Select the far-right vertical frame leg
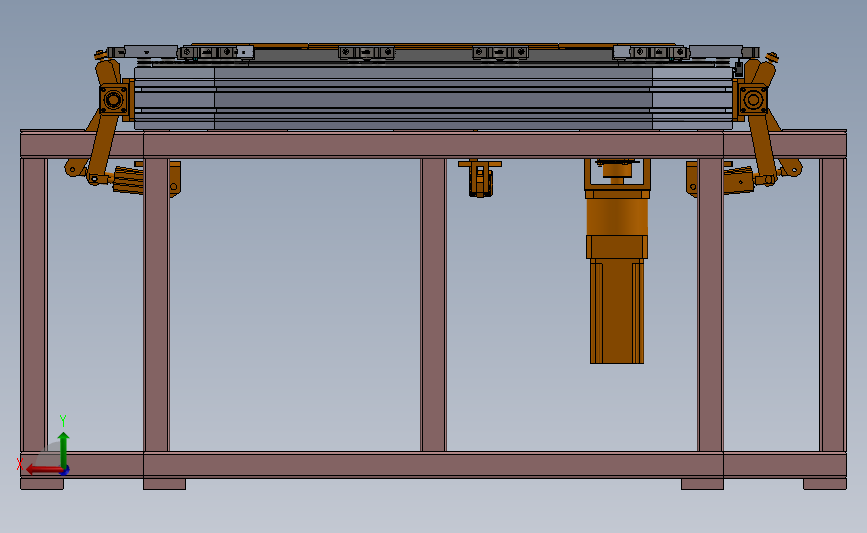 click(833, 305)
